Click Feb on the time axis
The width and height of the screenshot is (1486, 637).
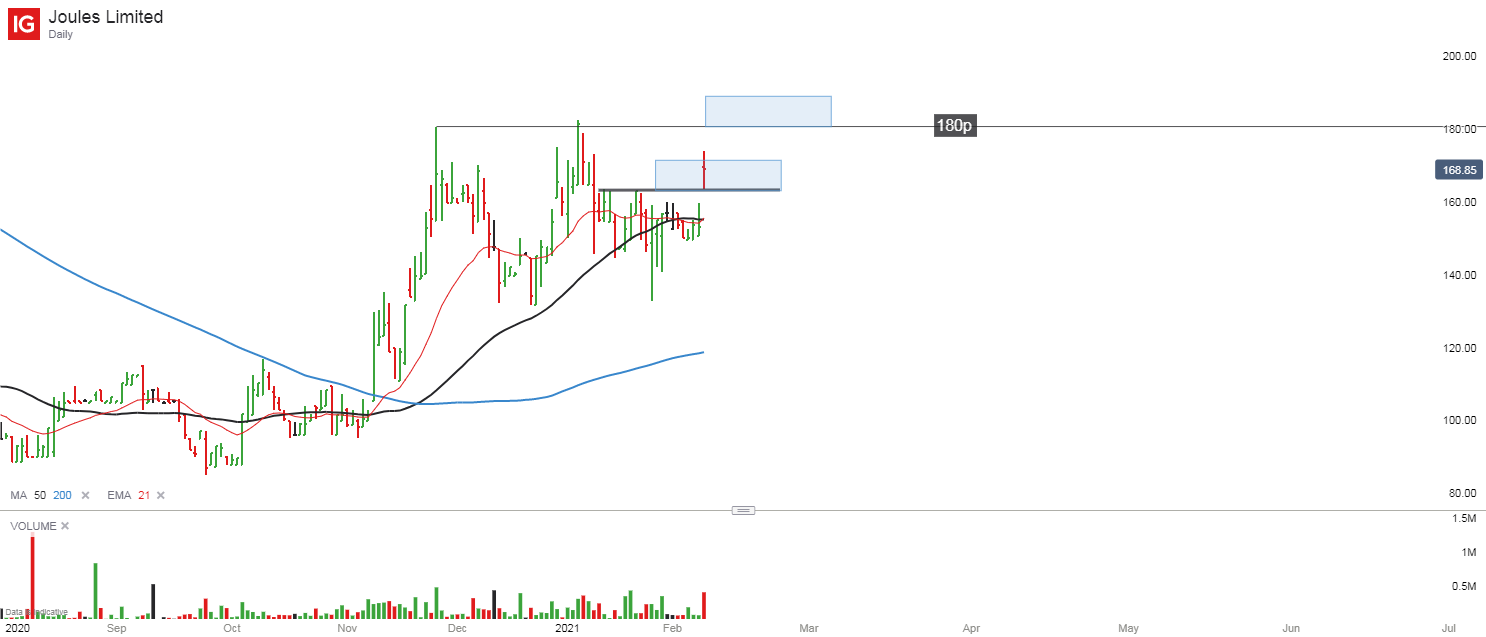coord(672,629)
